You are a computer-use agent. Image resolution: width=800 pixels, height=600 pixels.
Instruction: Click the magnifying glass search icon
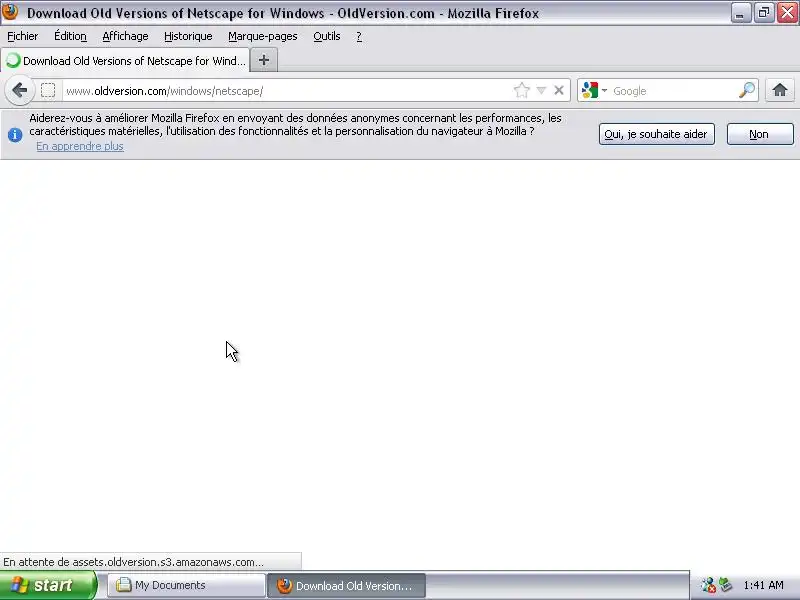point(747,91)
